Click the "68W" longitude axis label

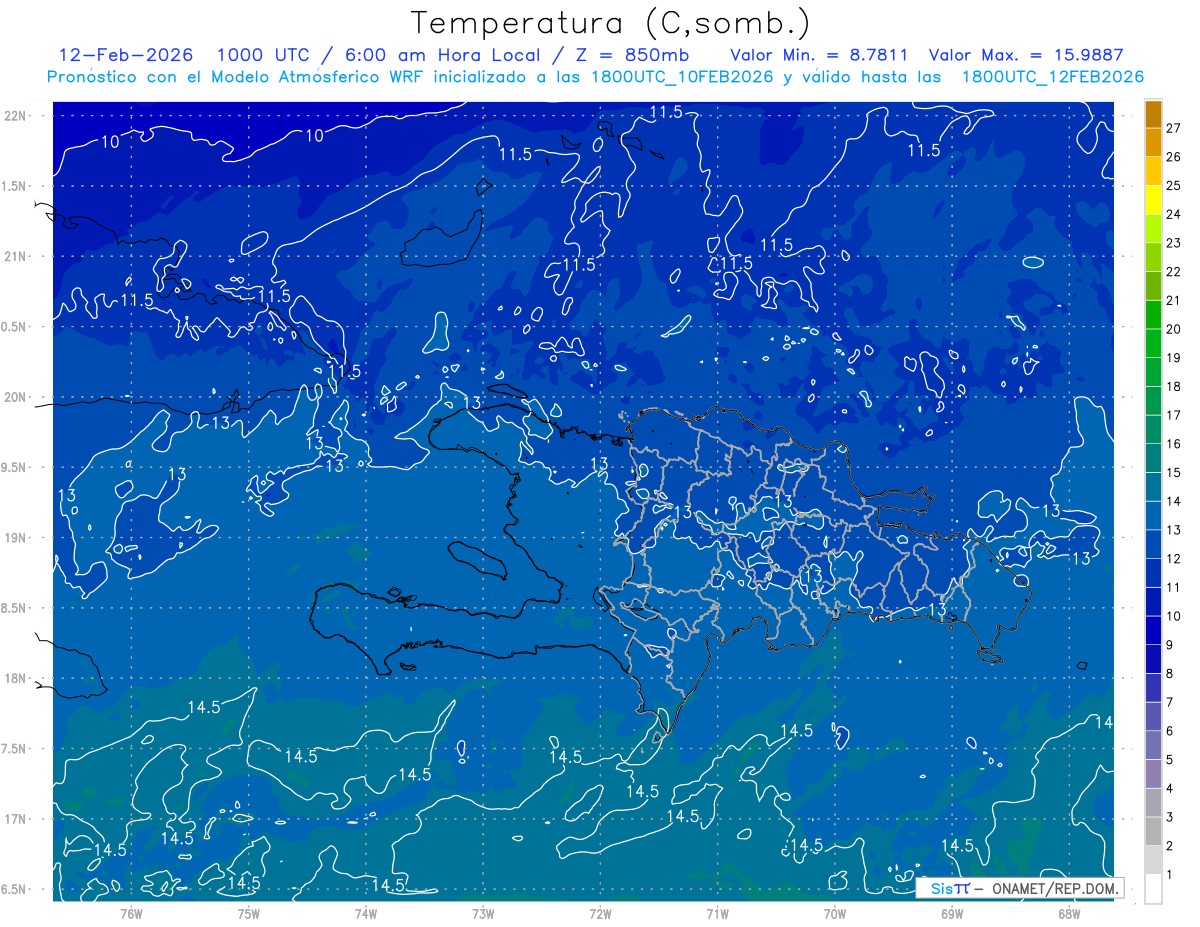point(1069,914)
